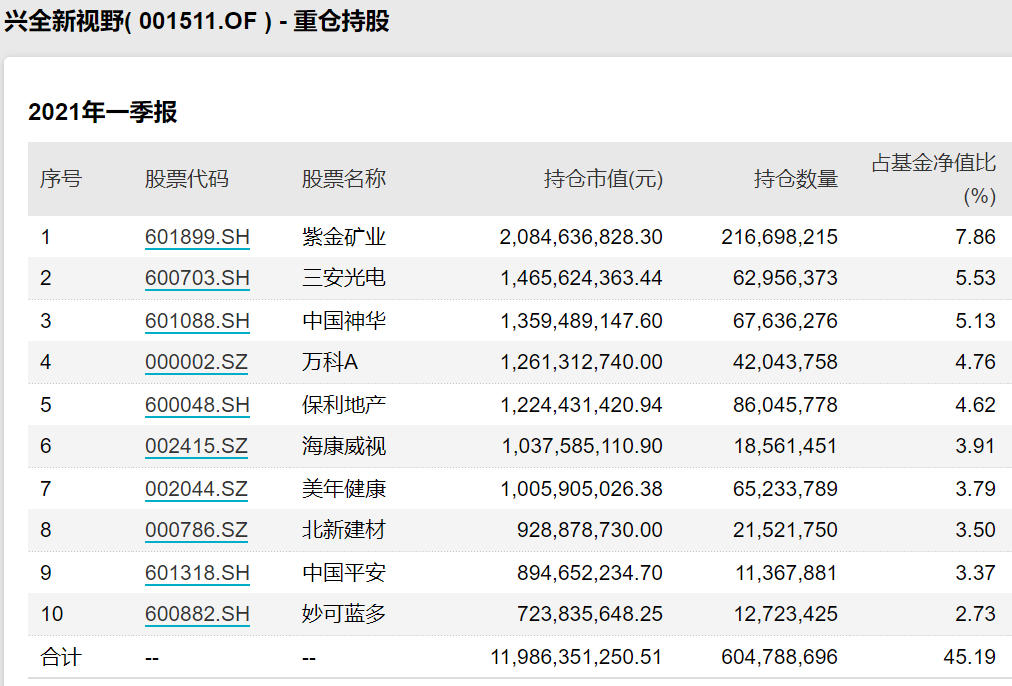The image size is (1012, 686).
Task: Open stock code link 002044.SZ
Action: pyautogui.click(x=196, y=489)
